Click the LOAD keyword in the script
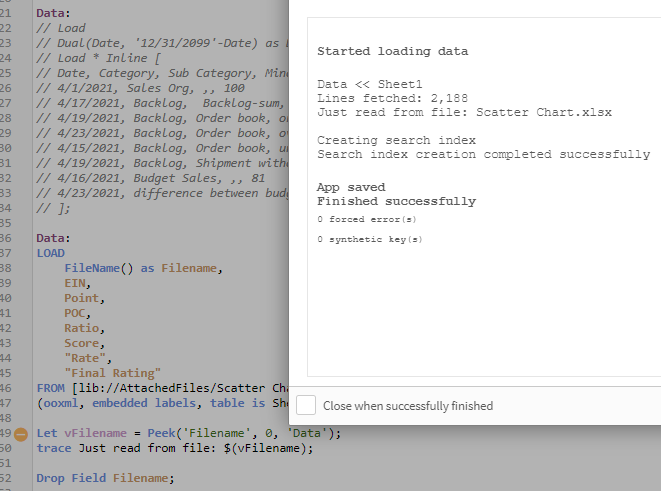 pyautogui.click(x=51, y=253)
